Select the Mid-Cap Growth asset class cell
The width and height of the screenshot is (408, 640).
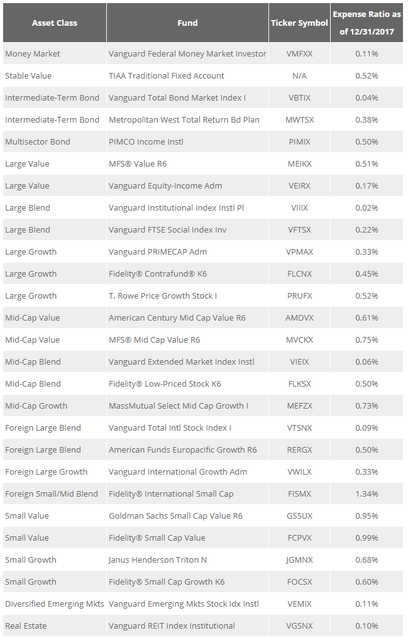click(x=54, y=406)
